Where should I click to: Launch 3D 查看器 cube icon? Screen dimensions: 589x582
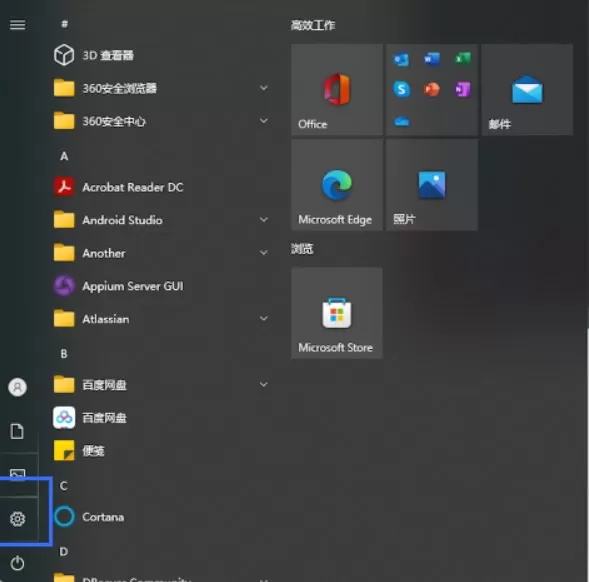click(x=64, y=55)
